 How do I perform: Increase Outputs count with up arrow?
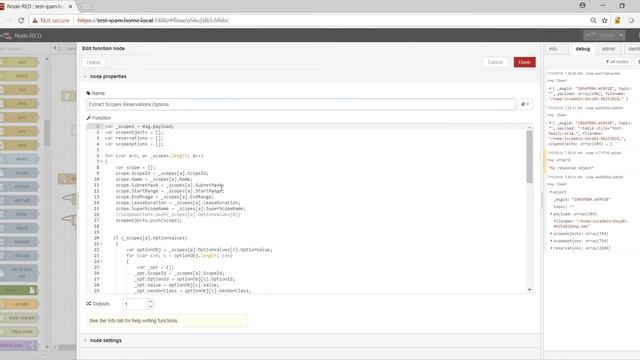click(150, 301)
